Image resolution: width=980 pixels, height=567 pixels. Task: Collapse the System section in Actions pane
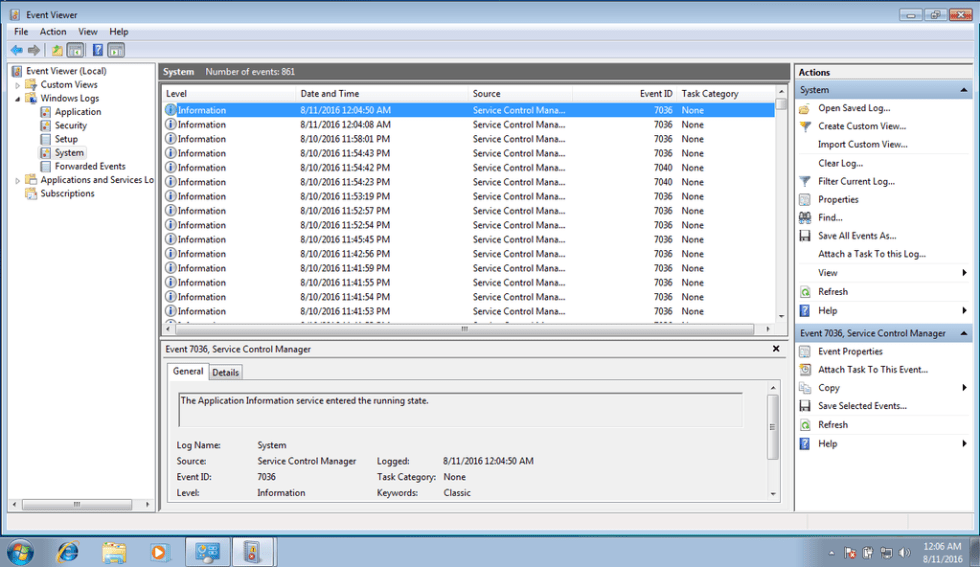click(x=964, y=90)
